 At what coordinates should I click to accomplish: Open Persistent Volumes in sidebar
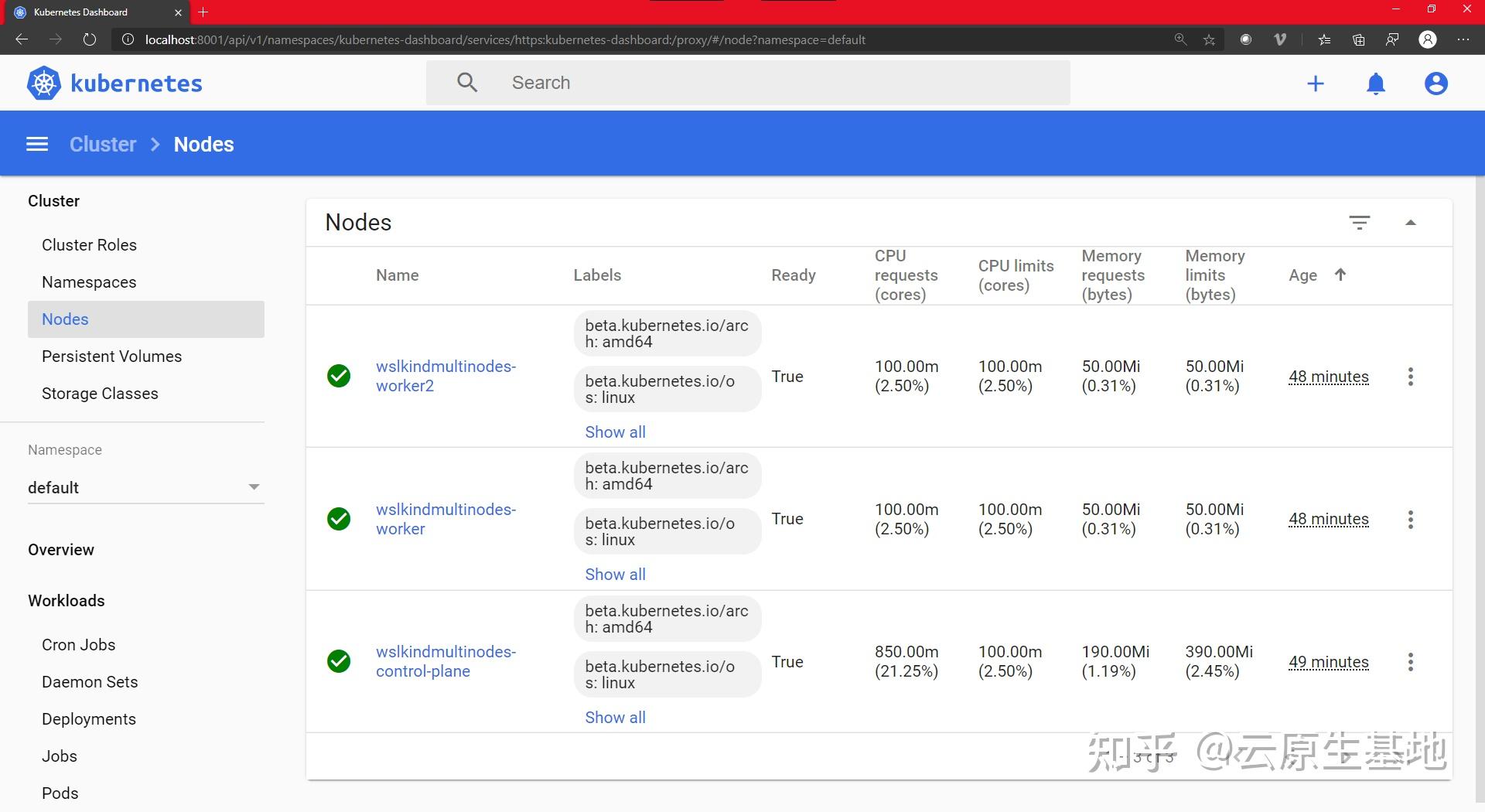(111, 357)
